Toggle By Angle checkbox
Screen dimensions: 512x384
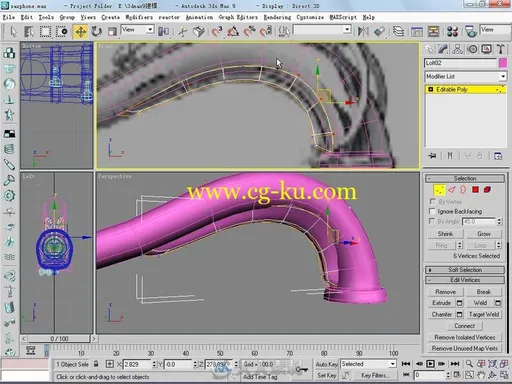(432, 221)
